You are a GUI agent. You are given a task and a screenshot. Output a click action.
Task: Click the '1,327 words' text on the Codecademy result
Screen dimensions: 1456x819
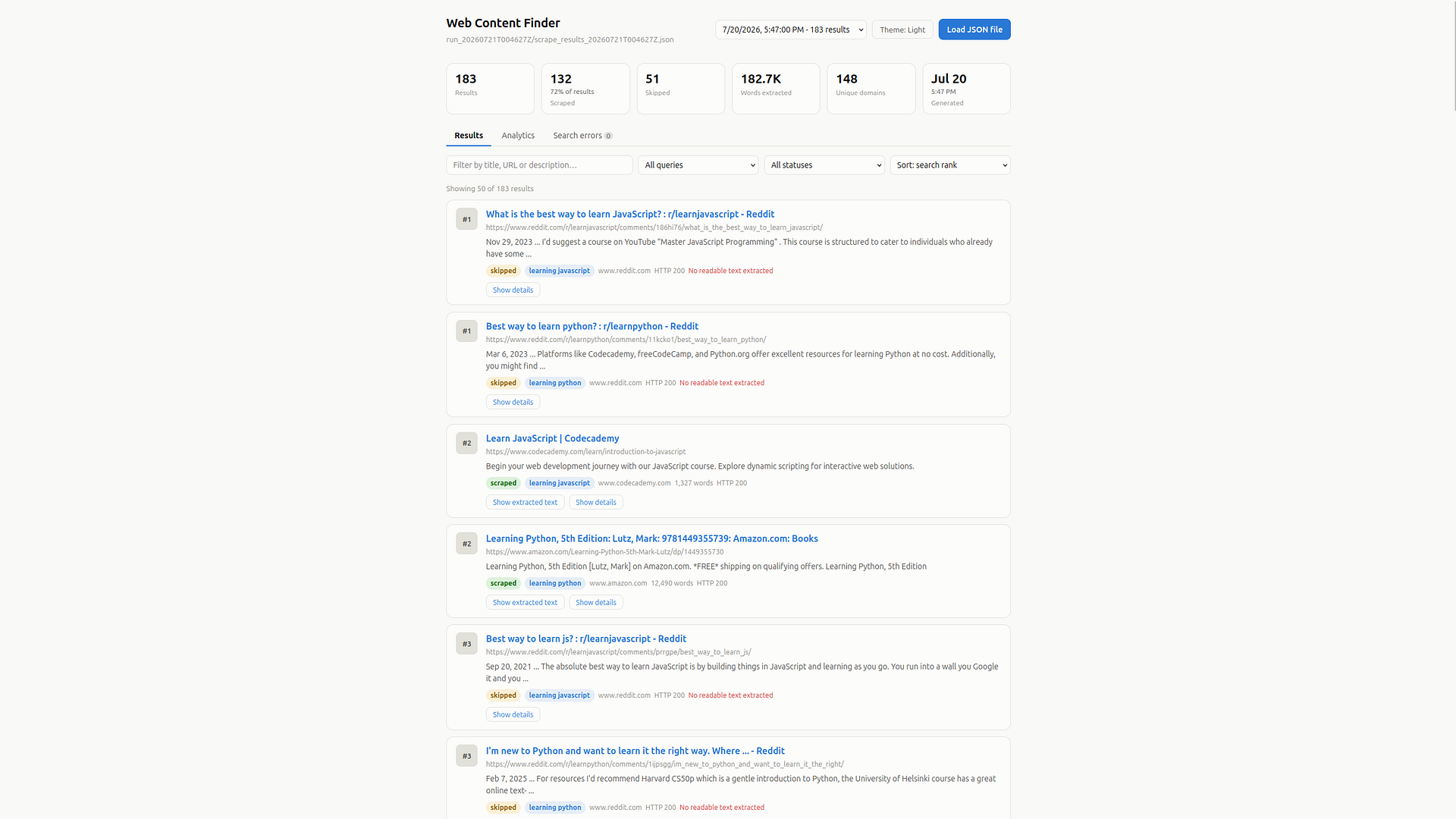tap(694, 483)
